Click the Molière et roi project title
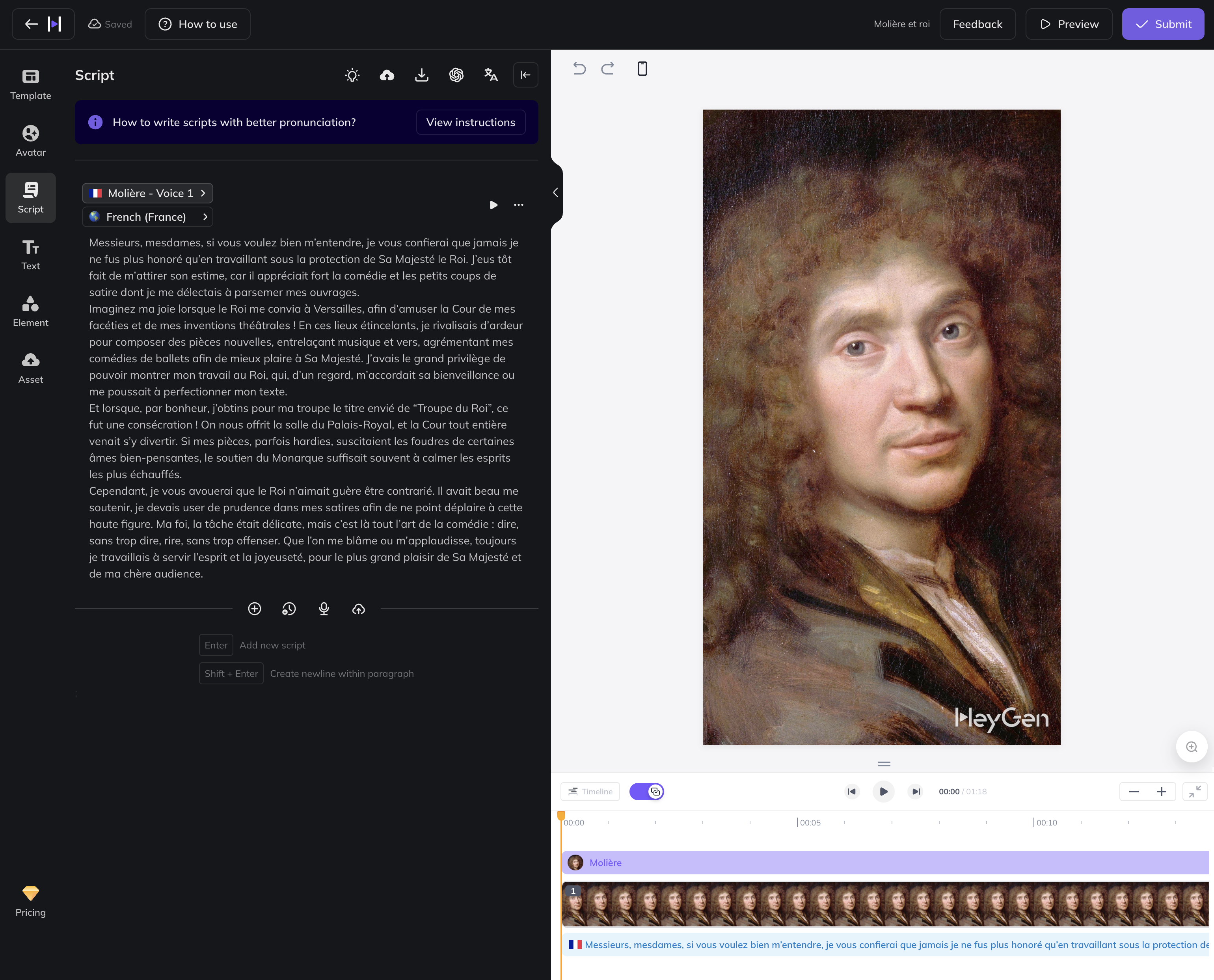 (x=901, y=24)
